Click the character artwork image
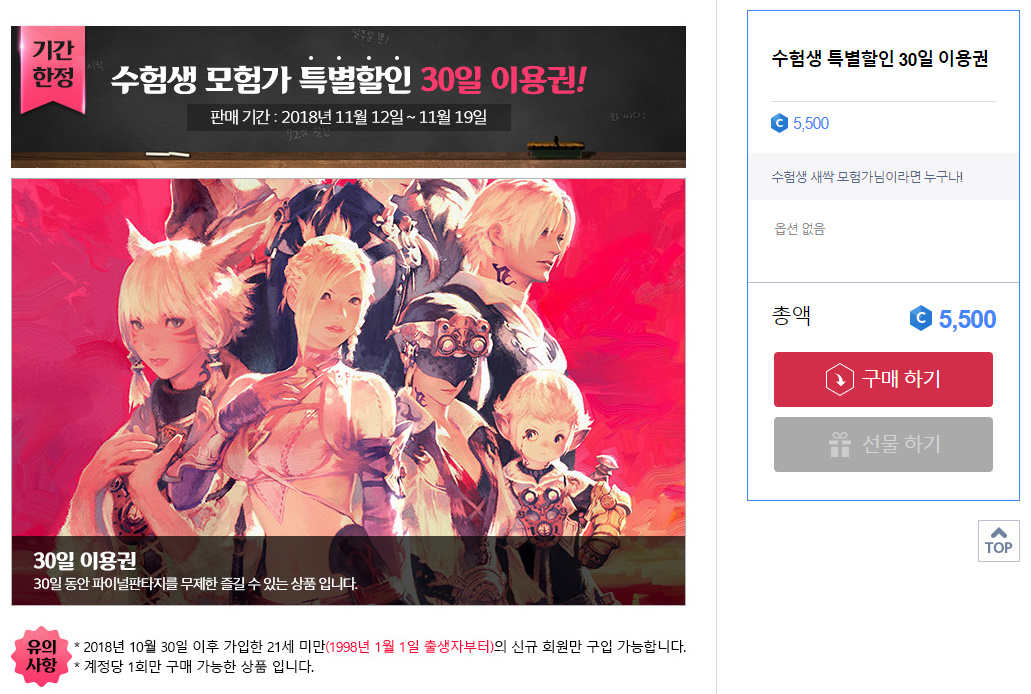This screenshot has width=1031, height=694. tap(348, 391)
